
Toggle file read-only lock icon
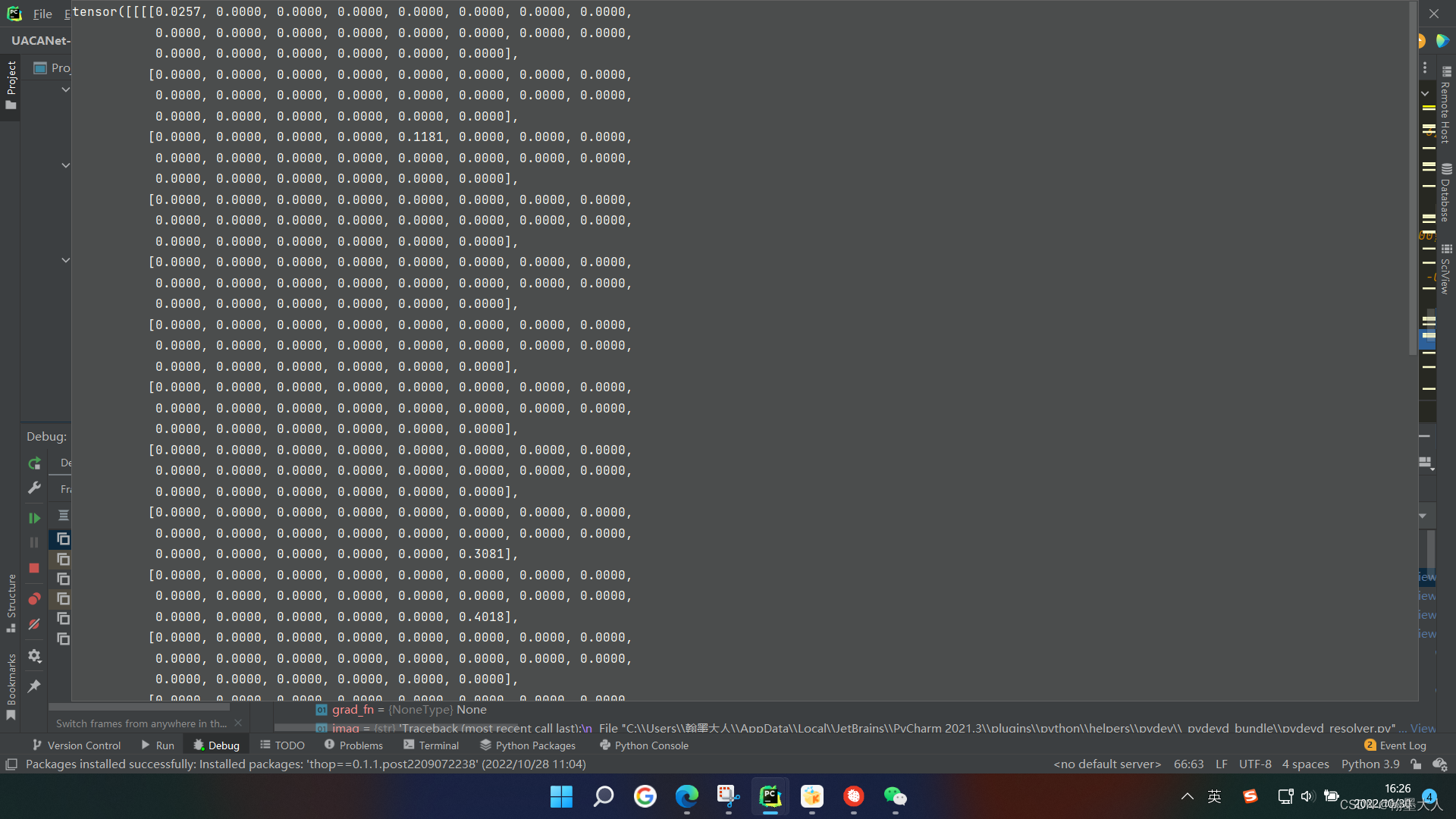[1416, 764]
